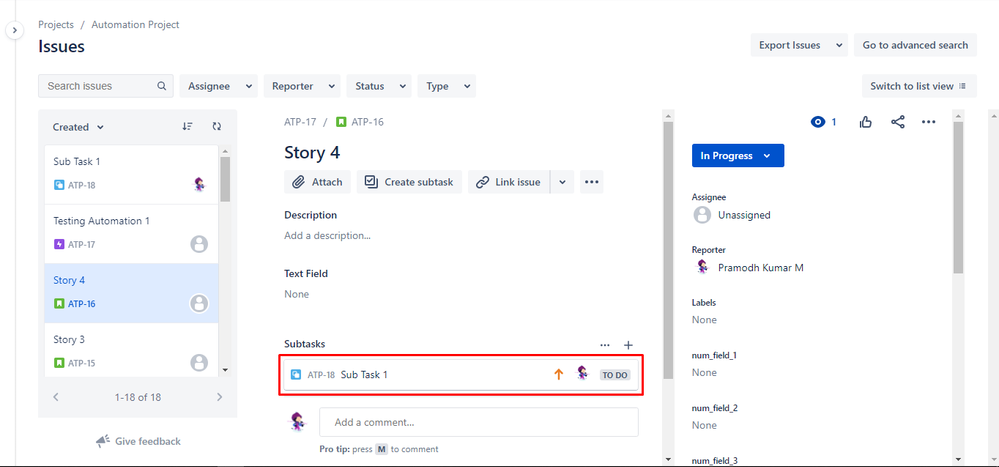
Task: Click the subtask assignee avatar
Action: click(582, 374)
